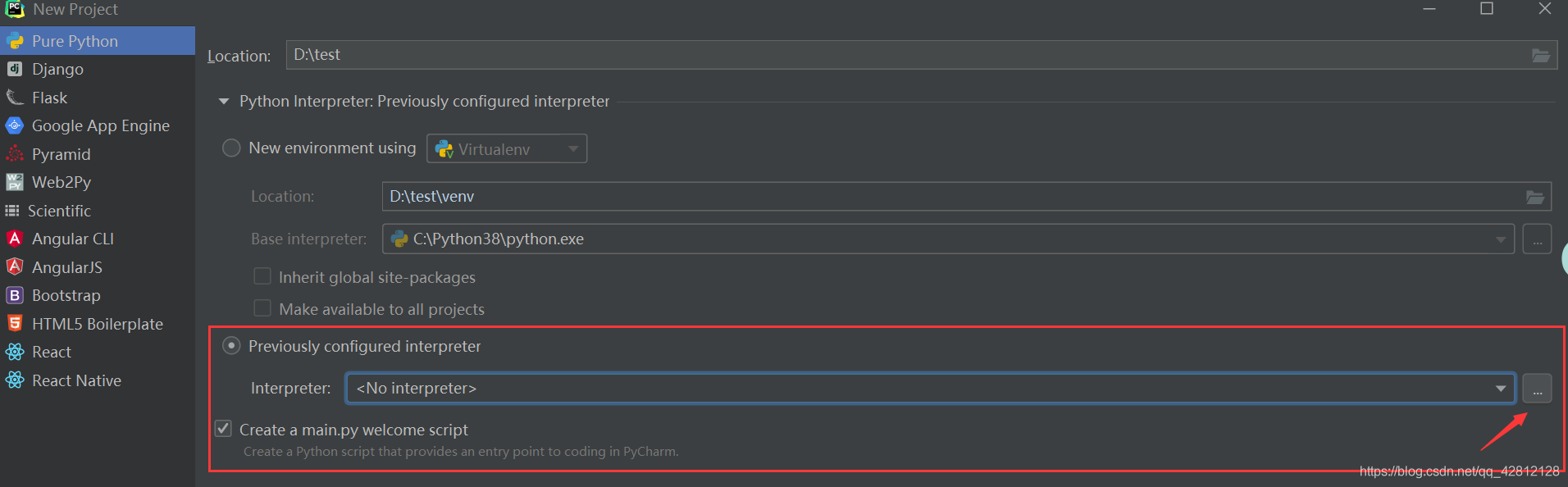The image size is (1568, 487).
Task: Click the Web2Py icon in sidebar
Action: pyautogui.click(x=15, y=182)
